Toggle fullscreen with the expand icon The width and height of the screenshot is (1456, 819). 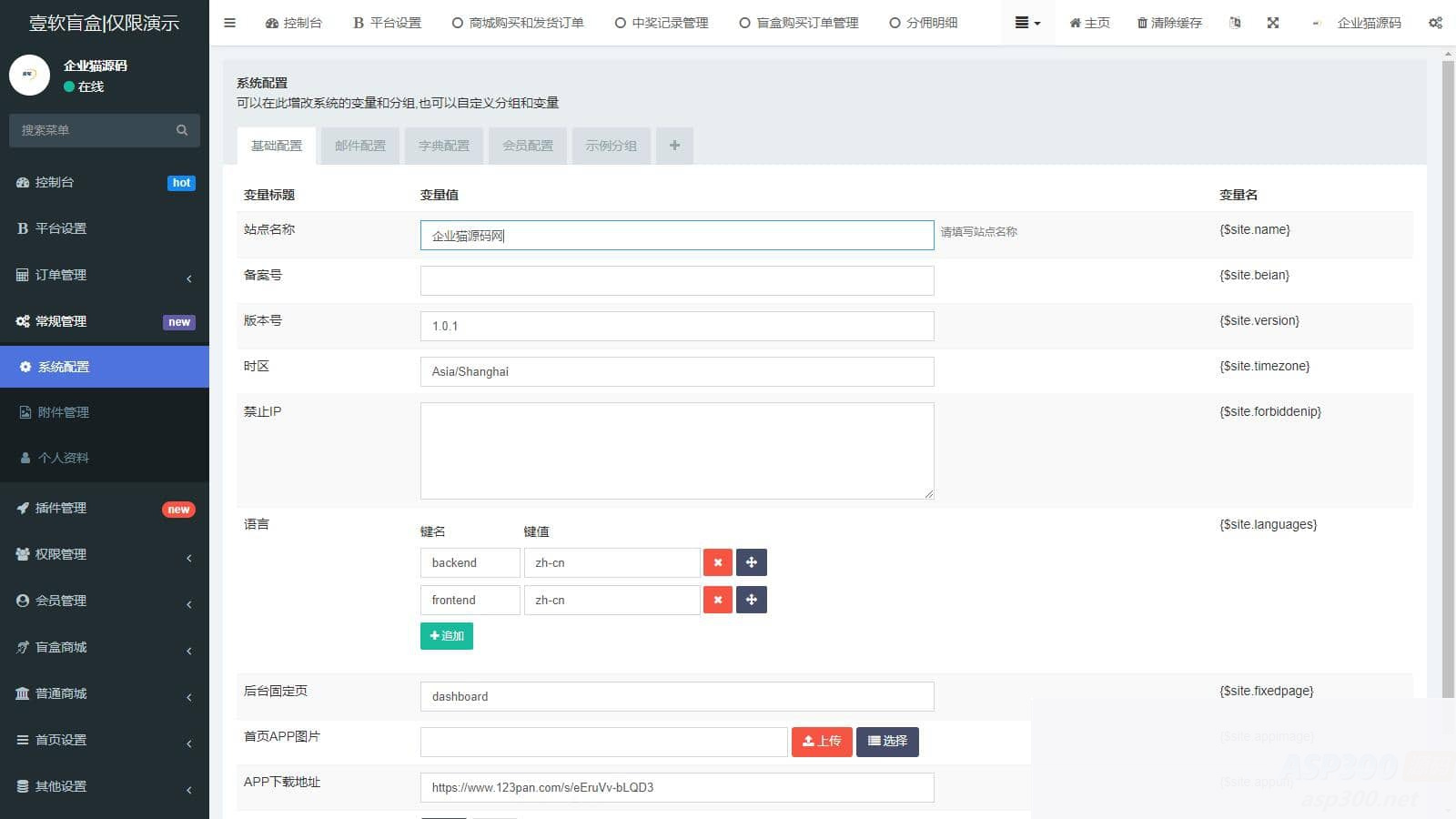coord(1271,23)
